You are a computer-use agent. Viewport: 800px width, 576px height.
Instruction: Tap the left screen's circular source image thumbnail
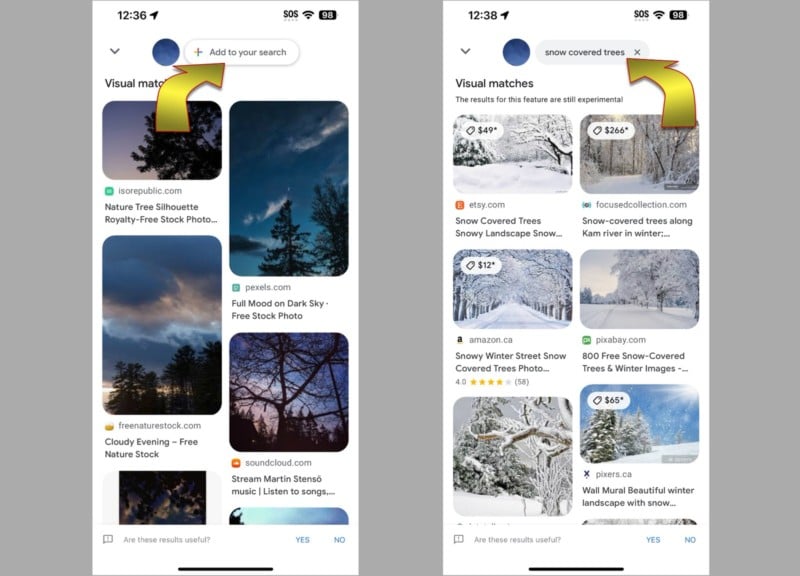[166, 52]
